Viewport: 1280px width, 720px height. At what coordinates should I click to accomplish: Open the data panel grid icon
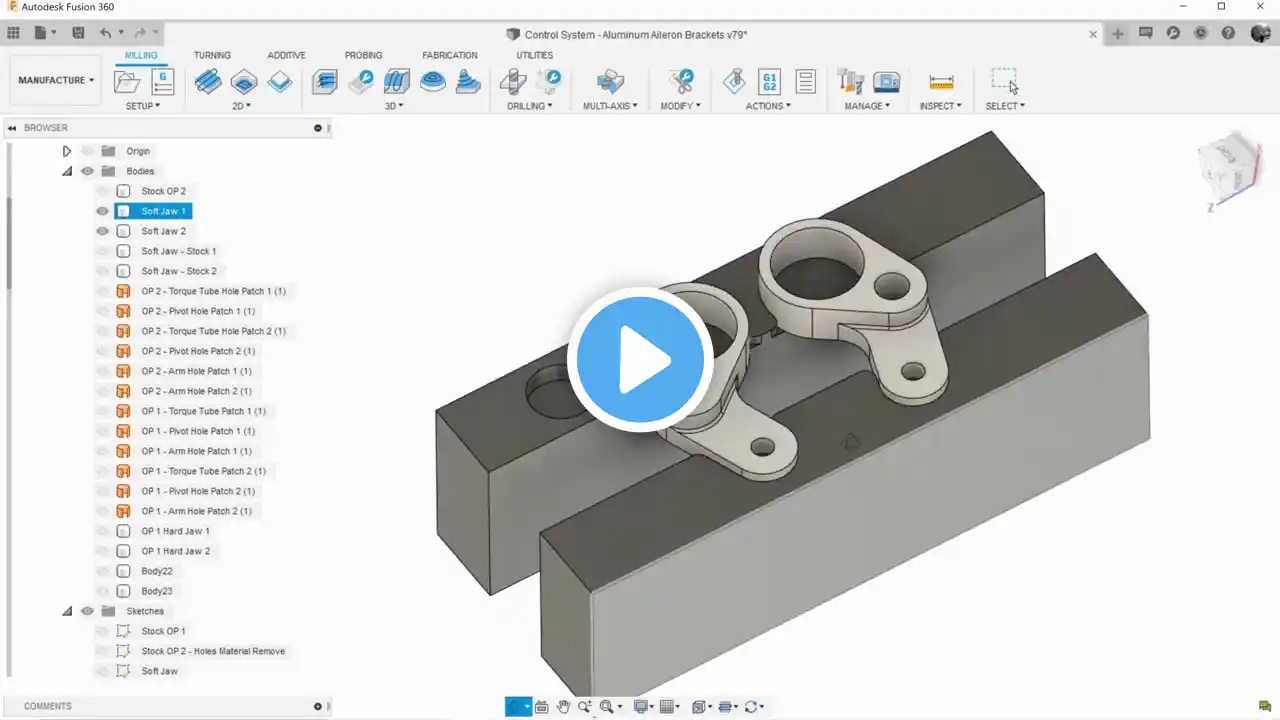(x=14, y=33)
